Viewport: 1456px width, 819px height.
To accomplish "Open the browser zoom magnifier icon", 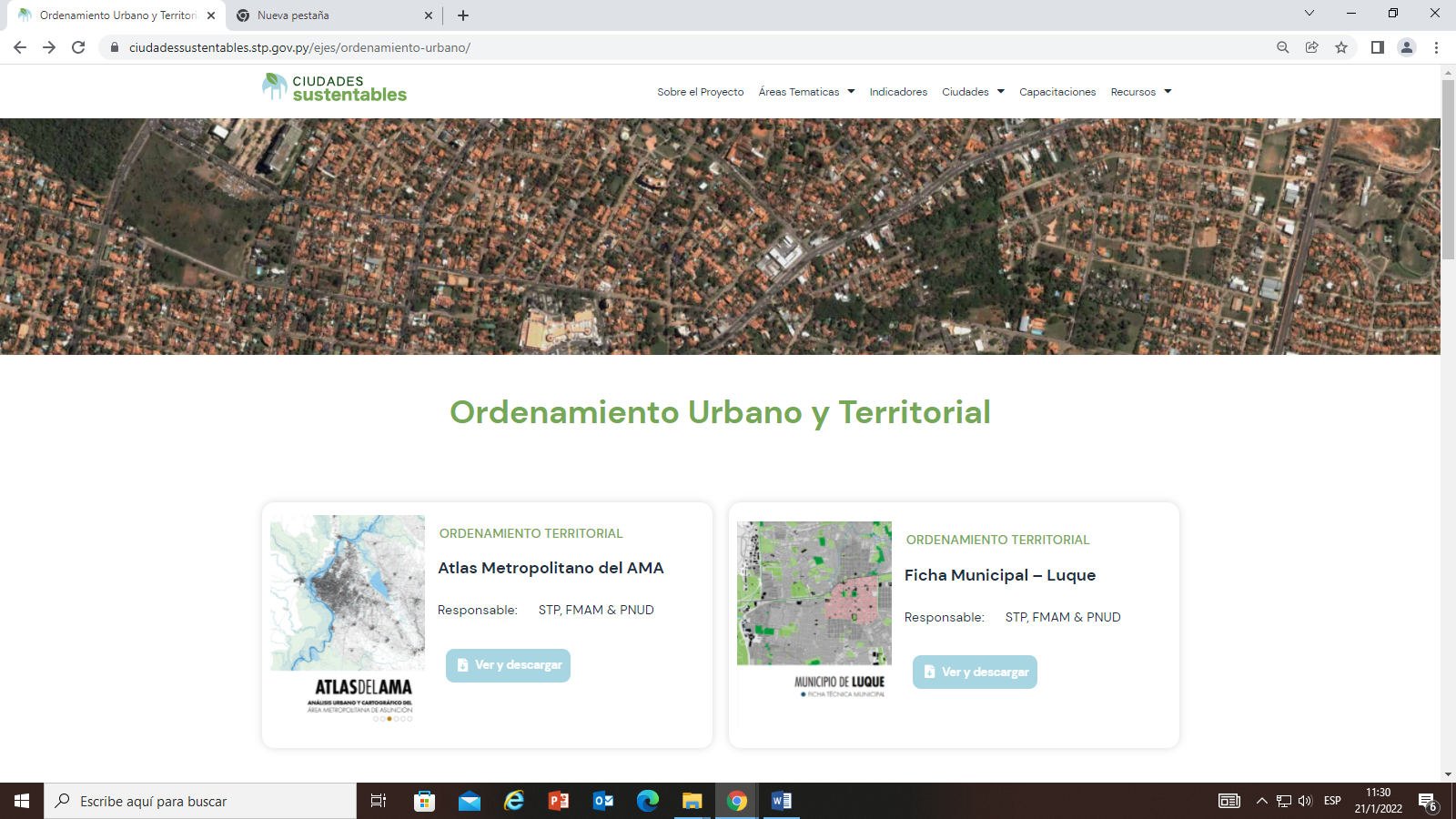I will coord(1283,47).
